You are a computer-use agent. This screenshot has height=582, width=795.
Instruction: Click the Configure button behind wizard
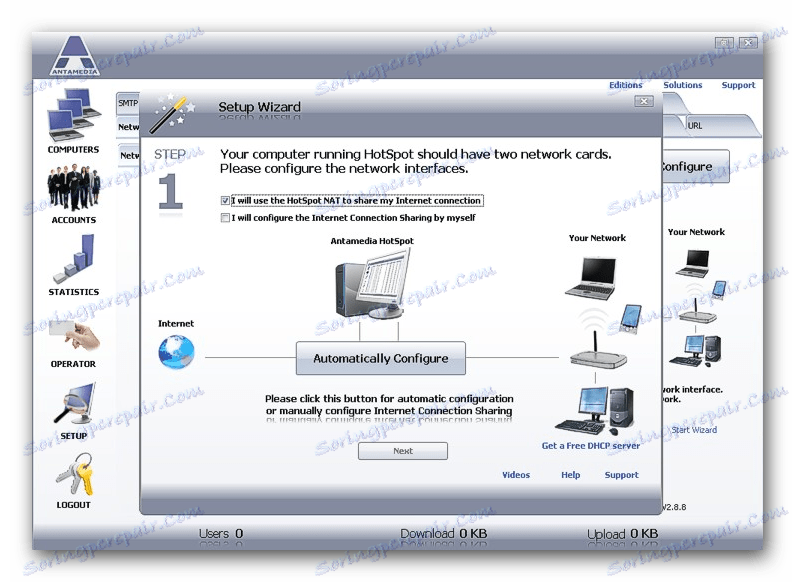pyautogui.click(x=696, y=166)
